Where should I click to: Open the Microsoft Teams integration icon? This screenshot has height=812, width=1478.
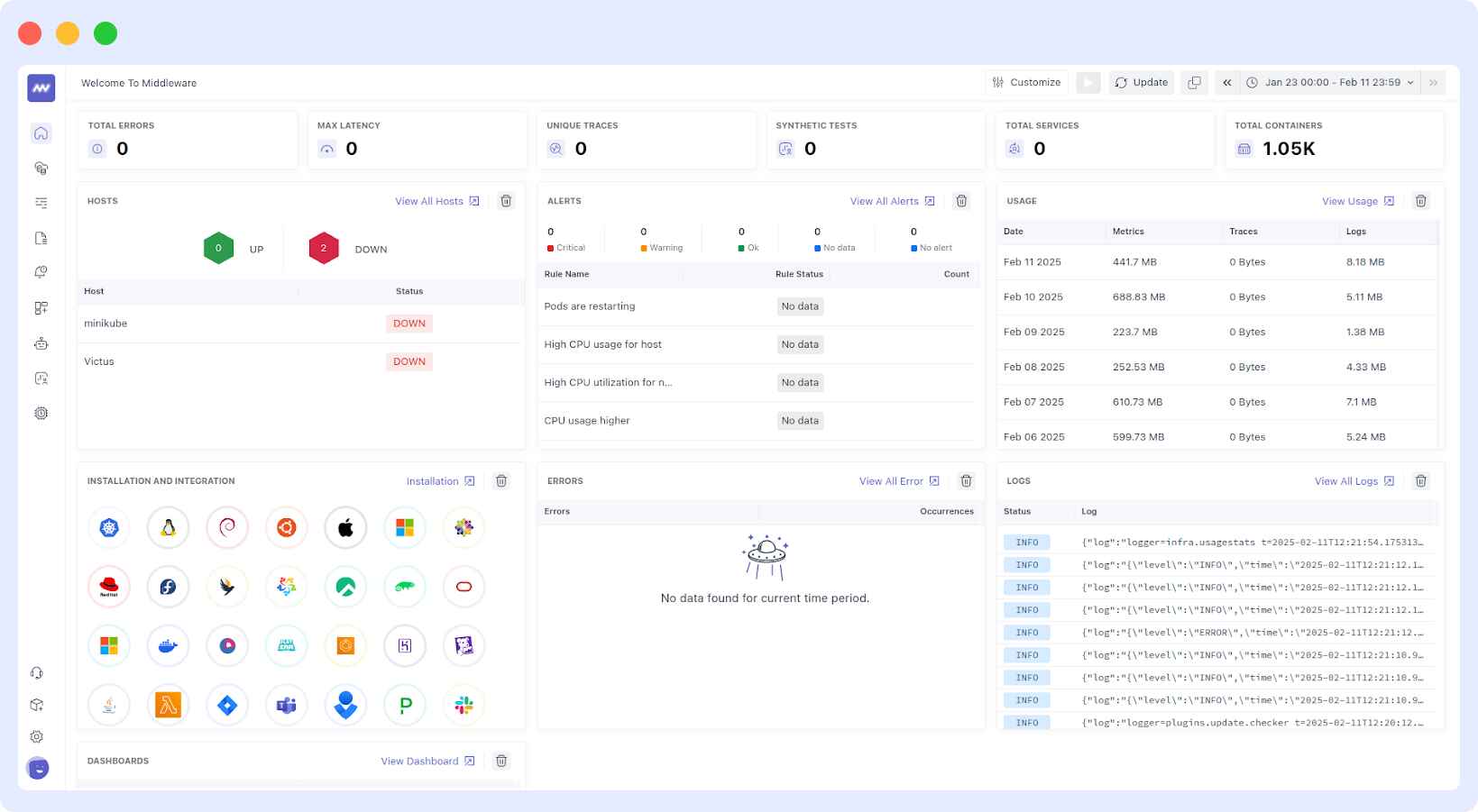point(286,705)
